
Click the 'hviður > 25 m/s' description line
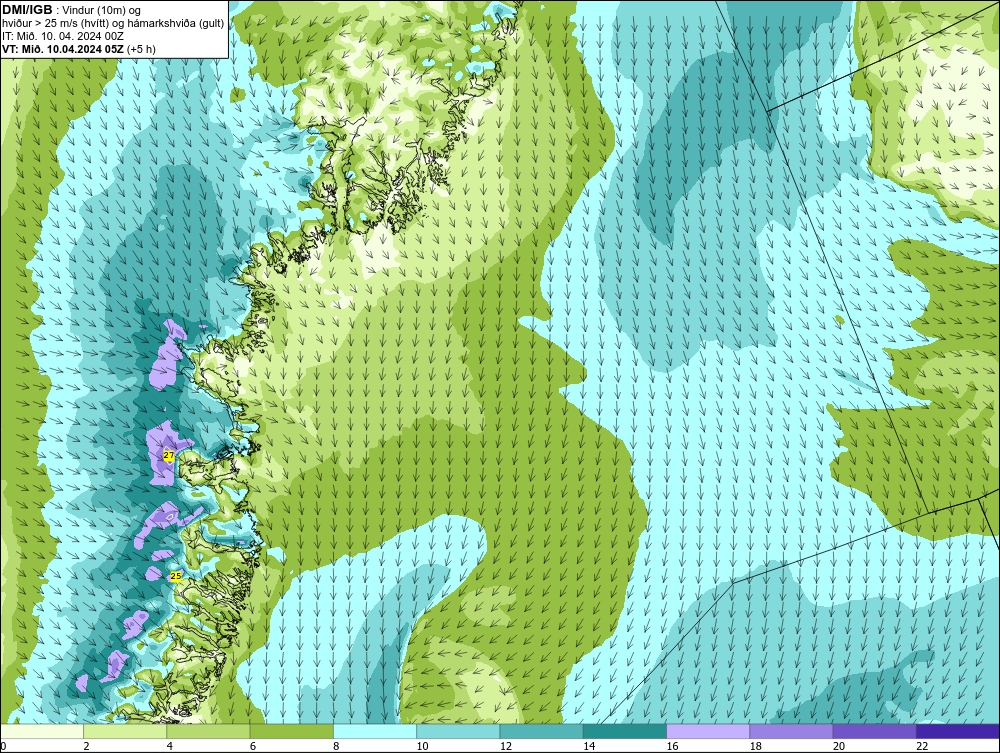113,24
